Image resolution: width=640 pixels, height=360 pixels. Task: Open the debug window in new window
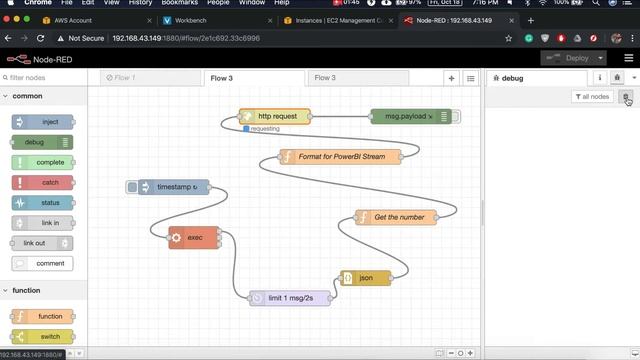[x=635, y=353]
